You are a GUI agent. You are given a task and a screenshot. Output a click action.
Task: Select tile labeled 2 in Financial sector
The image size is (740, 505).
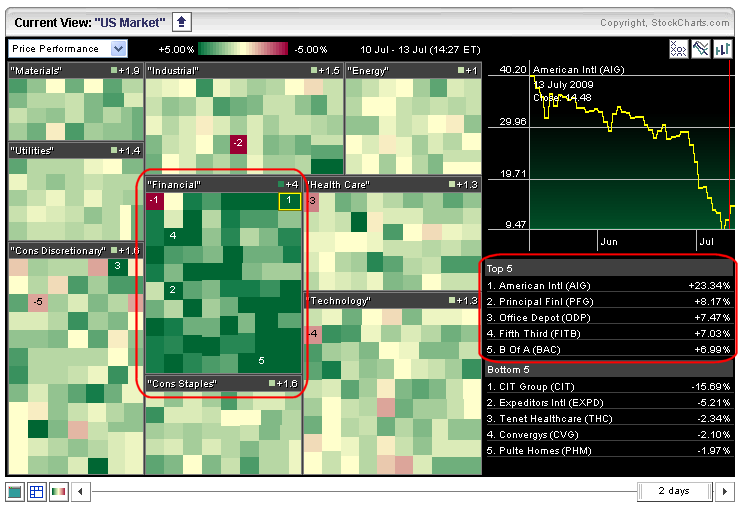[173, 290]
